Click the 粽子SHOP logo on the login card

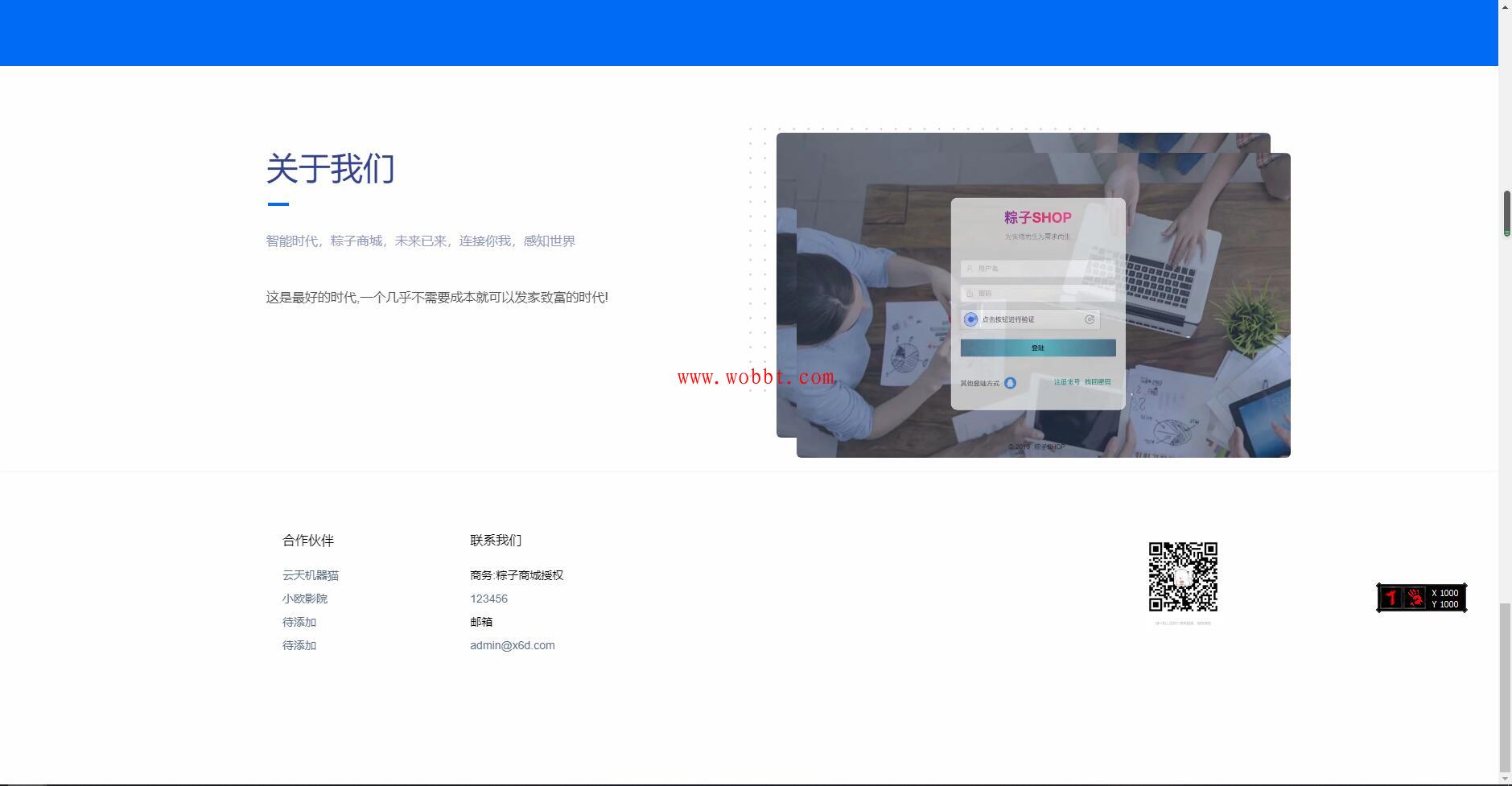click(x=1036, y=216)
